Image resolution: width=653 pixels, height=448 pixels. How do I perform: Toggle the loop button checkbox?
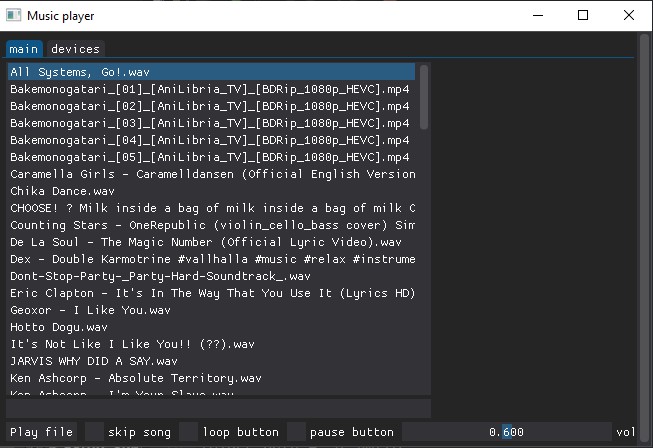[x=189, y=432]
